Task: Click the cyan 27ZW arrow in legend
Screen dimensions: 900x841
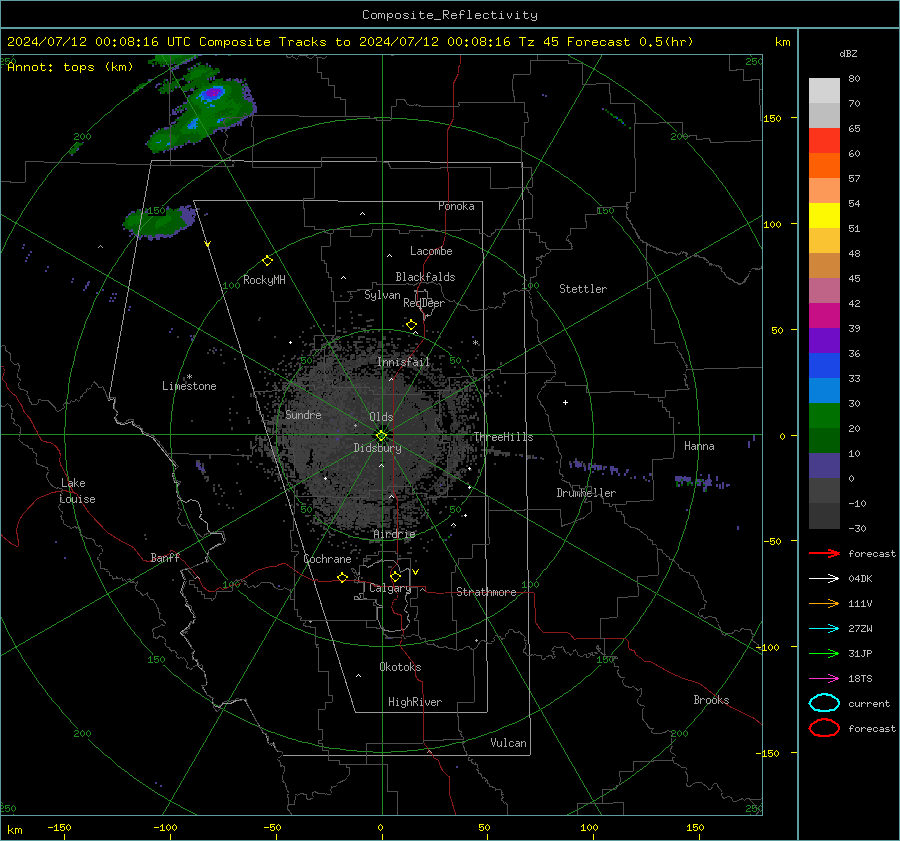Action: pos(824,629)
